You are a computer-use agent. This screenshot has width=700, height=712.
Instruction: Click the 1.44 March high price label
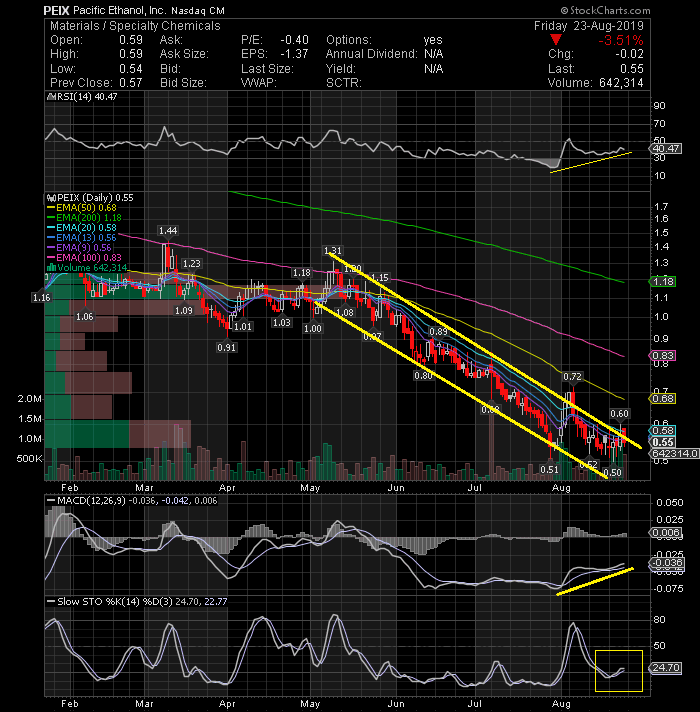click(x=168, y=231)
